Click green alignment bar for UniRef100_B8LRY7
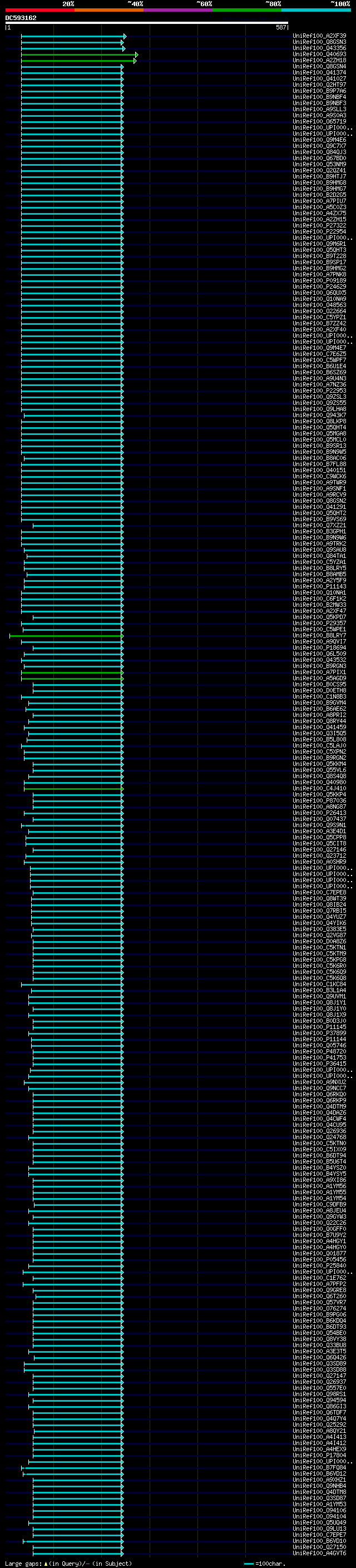This screenshot has width=356, height=1568. tap(66, 636)
